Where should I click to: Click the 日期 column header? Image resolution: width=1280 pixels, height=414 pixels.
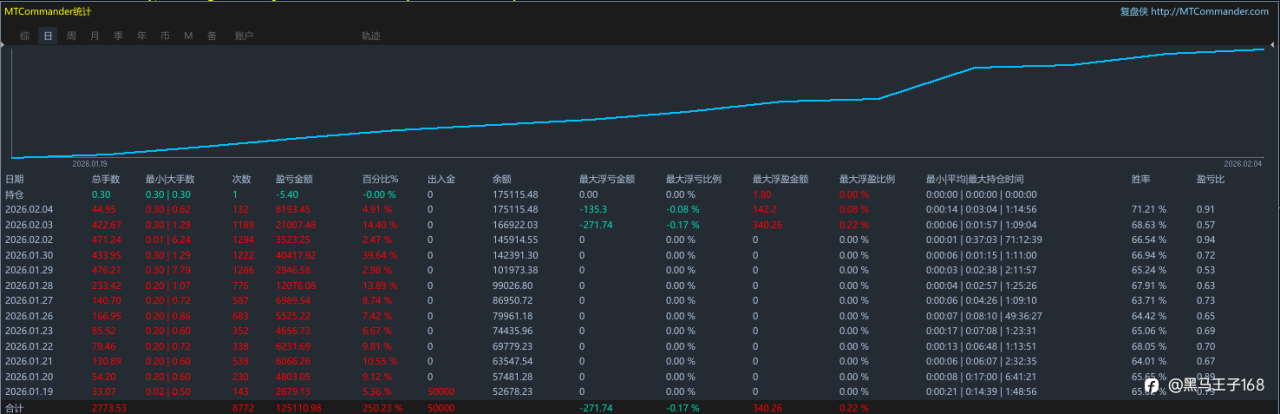(x=15, y=179)
